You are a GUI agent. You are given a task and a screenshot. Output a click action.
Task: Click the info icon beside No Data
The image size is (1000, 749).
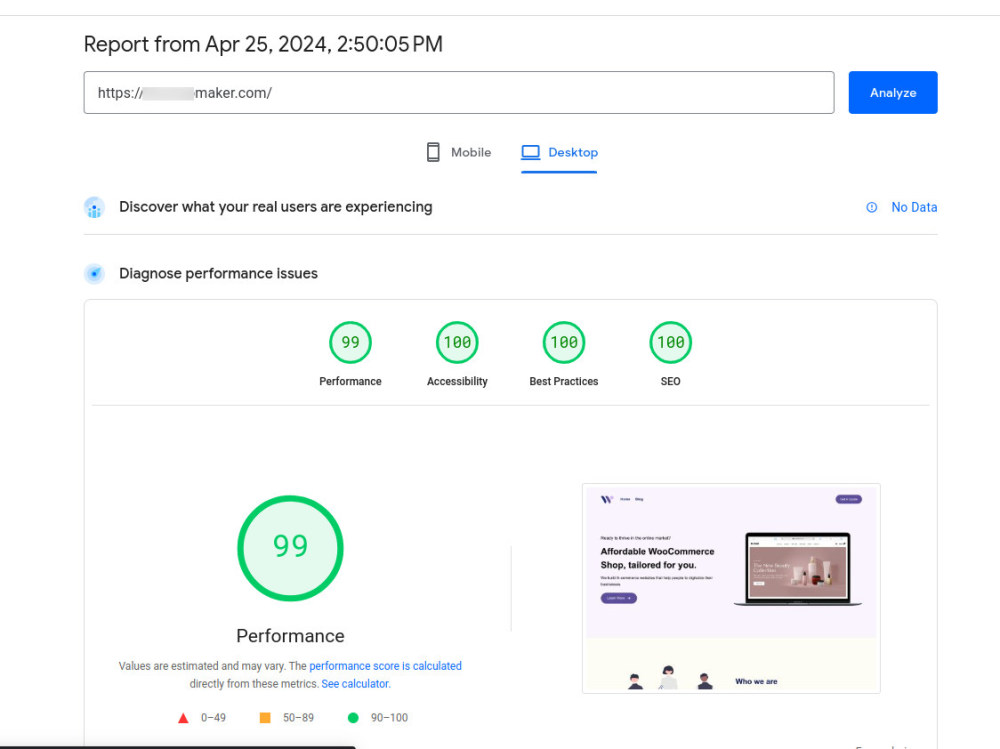[871, 207]
